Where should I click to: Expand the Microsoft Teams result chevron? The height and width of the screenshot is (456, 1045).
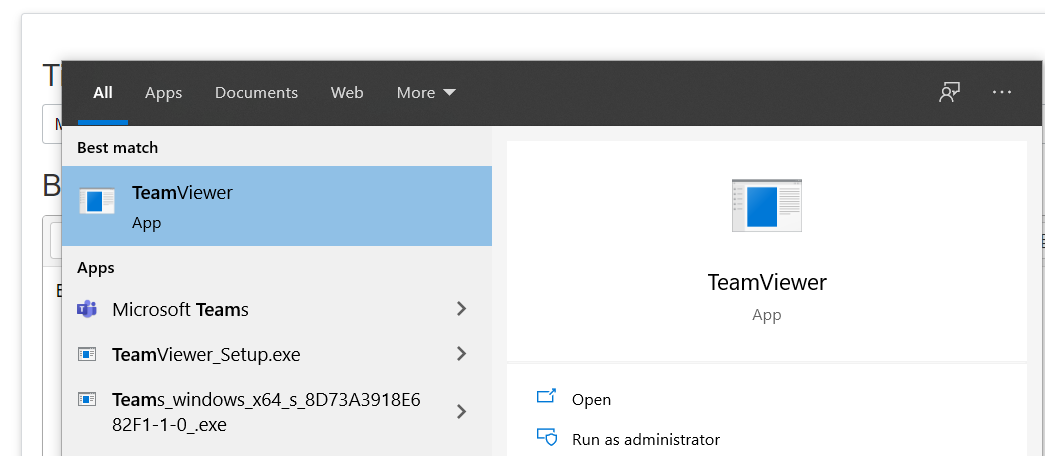[x=461, y=309]
